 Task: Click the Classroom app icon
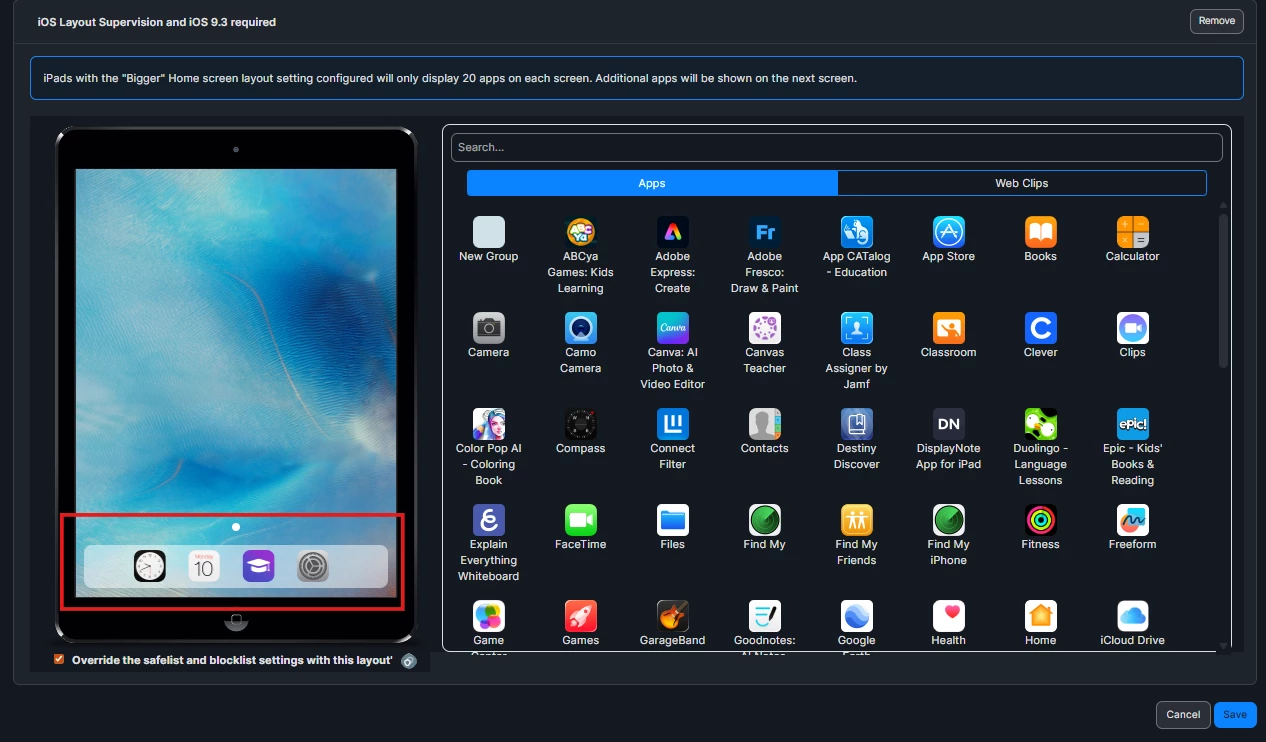pos(948,328)
